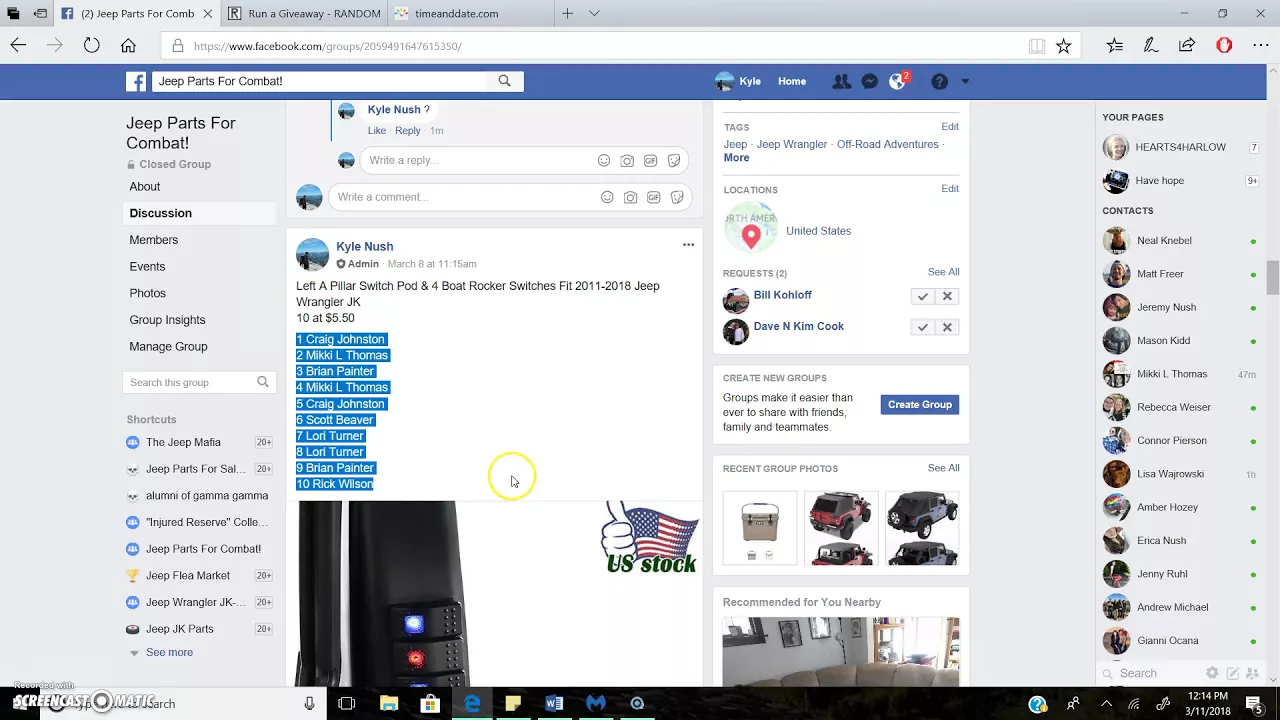Approve Dave N Kim Cook's request
Viewport: 1280px width, 720px height.
tap(923, 327)
